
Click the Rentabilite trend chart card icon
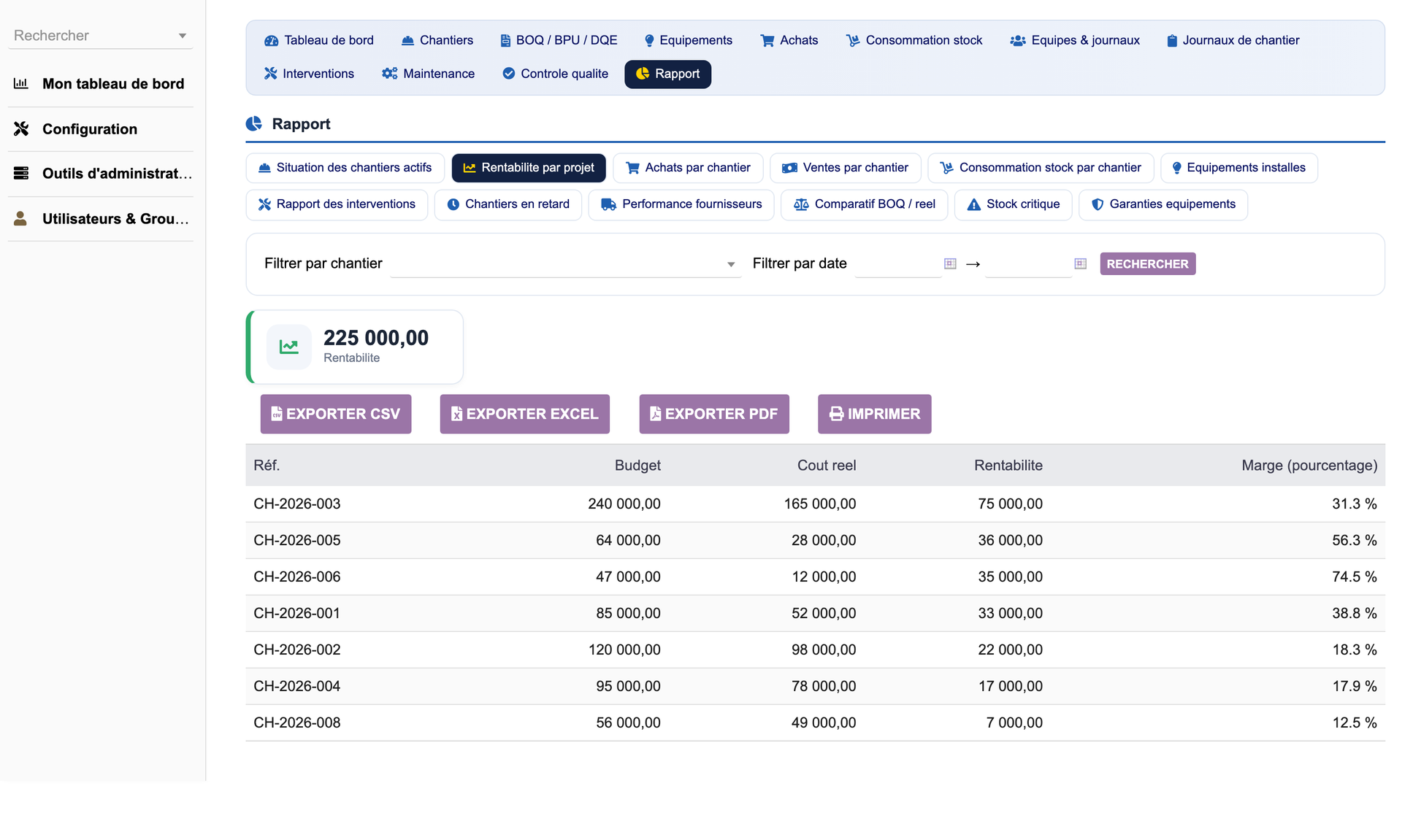click(289, 347)
